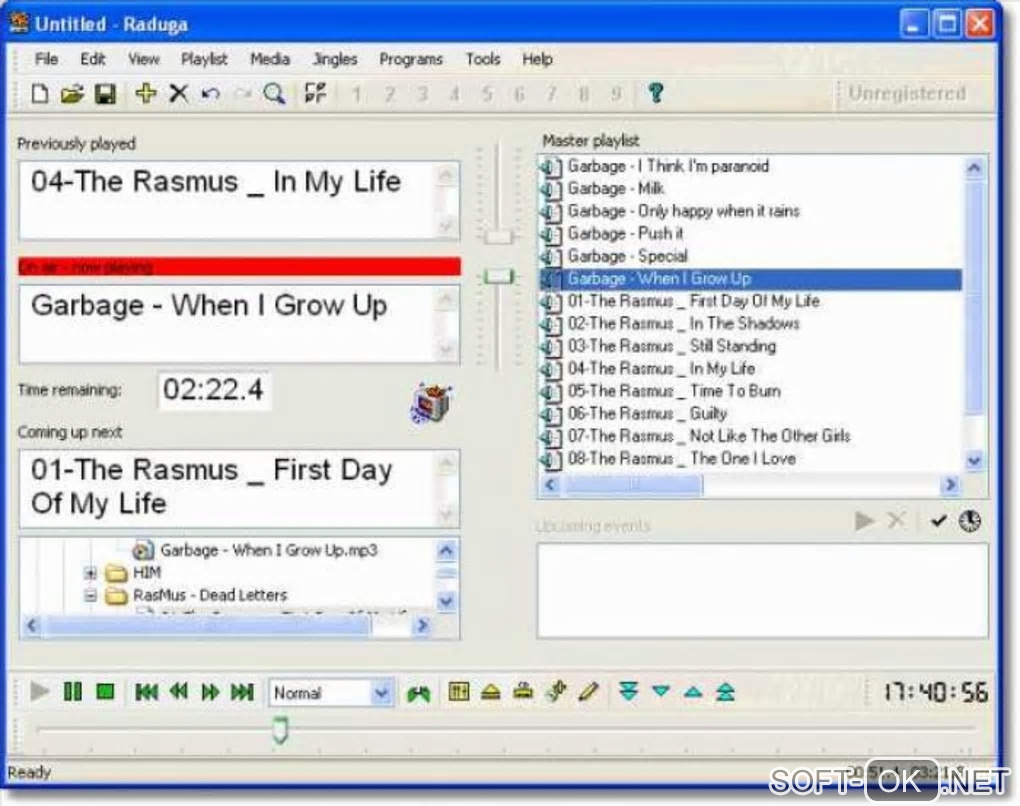Expand the HIM folder in tree
Screen dimensions: 1020x806
(x=90, y=573)
